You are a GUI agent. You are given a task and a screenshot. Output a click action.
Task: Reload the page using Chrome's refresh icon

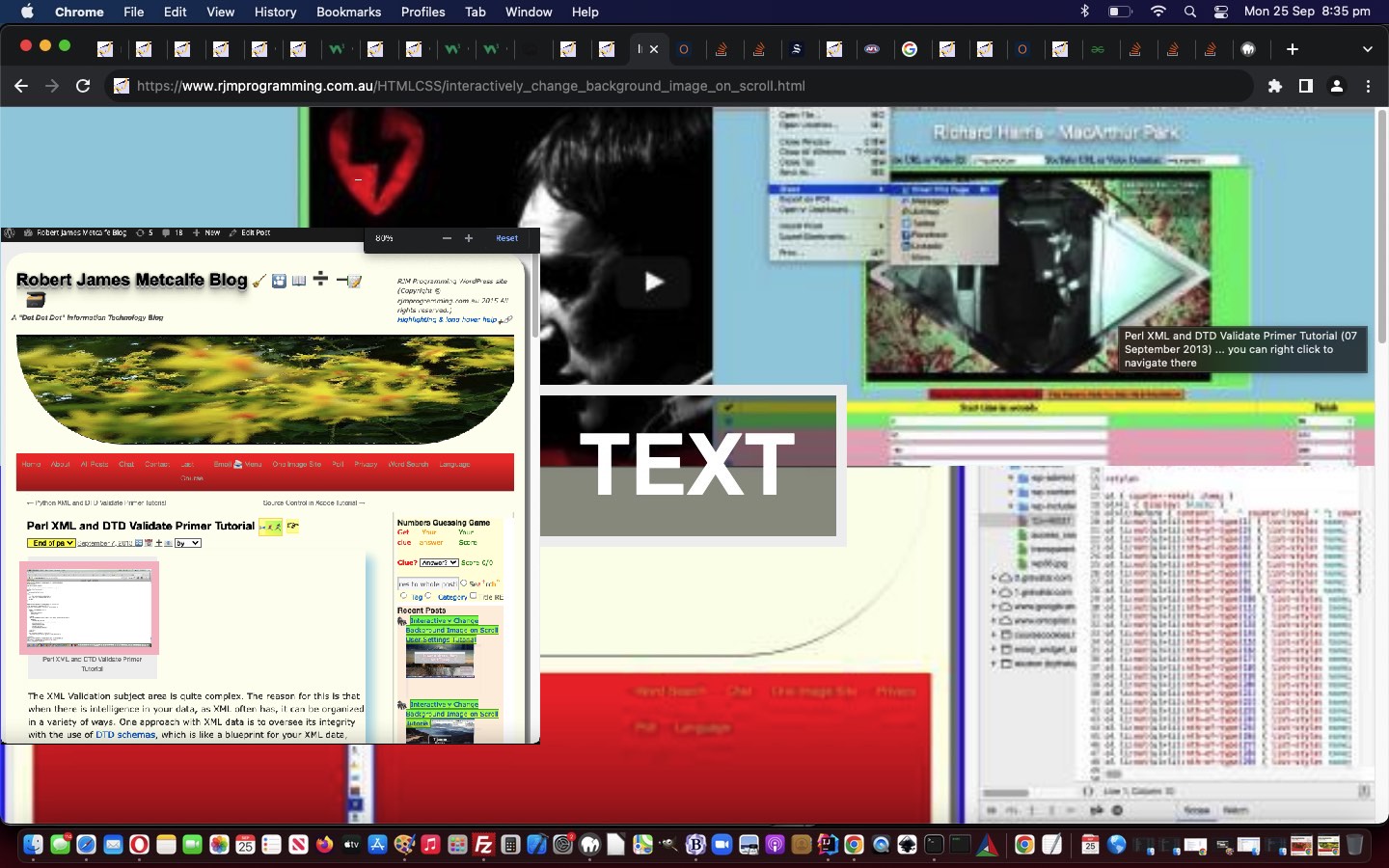tap(85, 86)
